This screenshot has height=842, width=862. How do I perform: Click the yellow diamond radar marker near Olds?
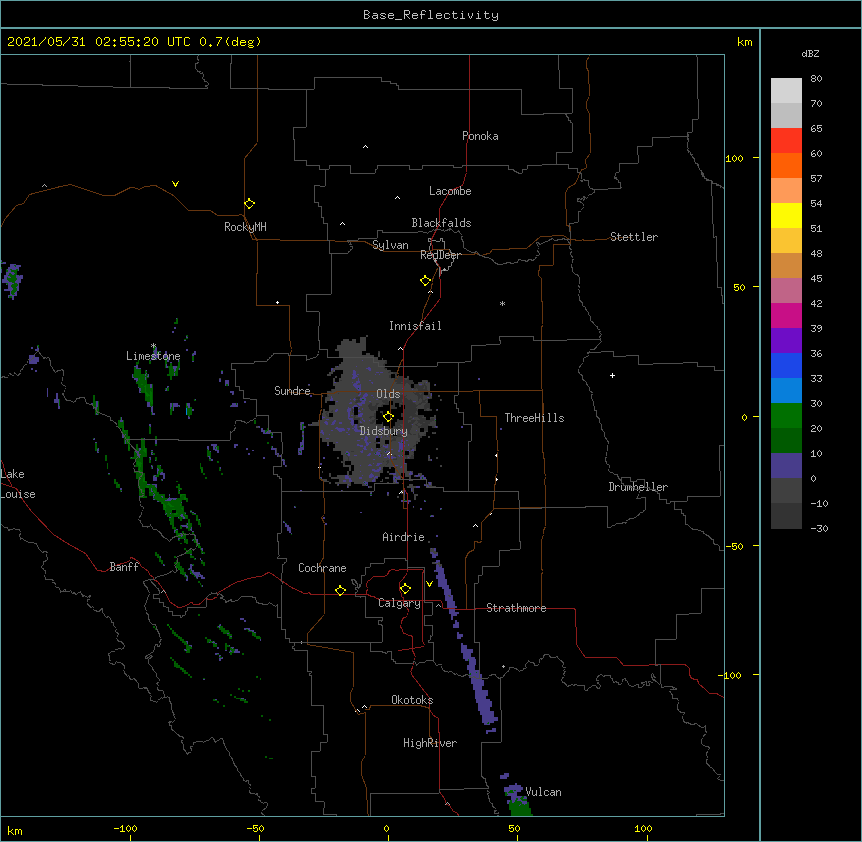pyautogui.click(x=389, y=417)
